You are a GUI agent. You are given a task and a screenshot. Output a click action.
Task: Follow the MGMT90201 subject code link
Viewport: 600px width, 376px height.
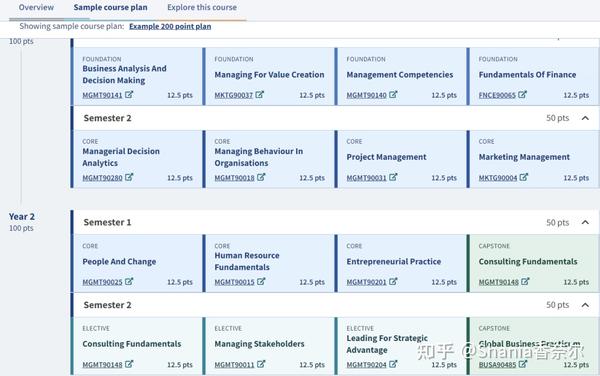(x=366, y=282)
